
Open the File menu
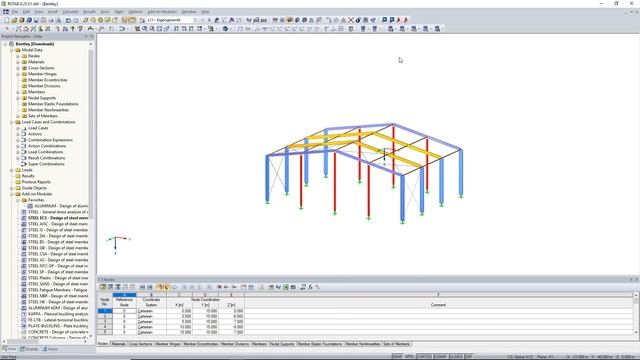pos(15,12)
